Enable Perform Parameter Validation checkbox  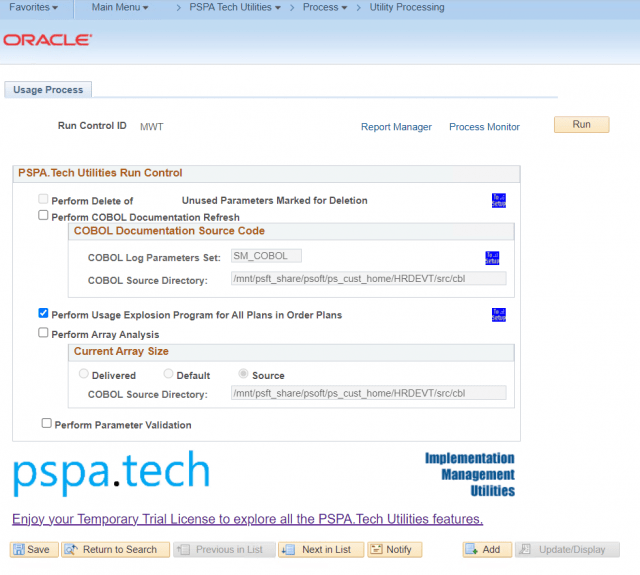[x=47, y=423]
